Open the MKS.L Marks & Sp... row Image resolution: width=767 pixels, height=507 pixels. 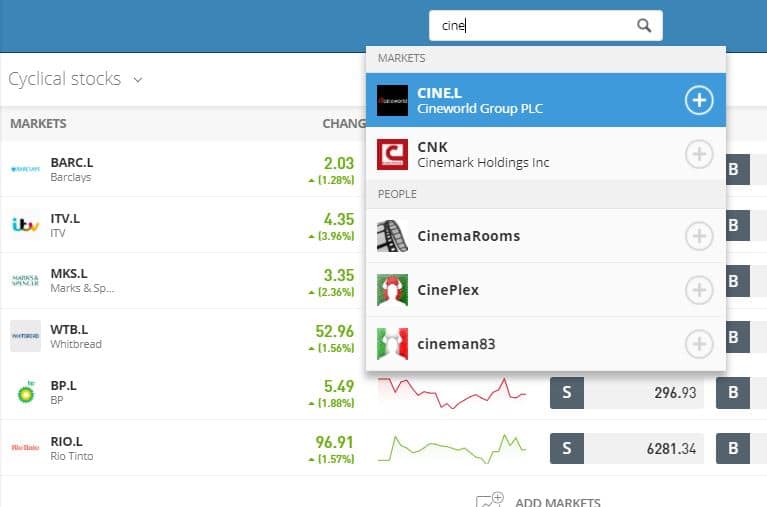click(183, 280)
